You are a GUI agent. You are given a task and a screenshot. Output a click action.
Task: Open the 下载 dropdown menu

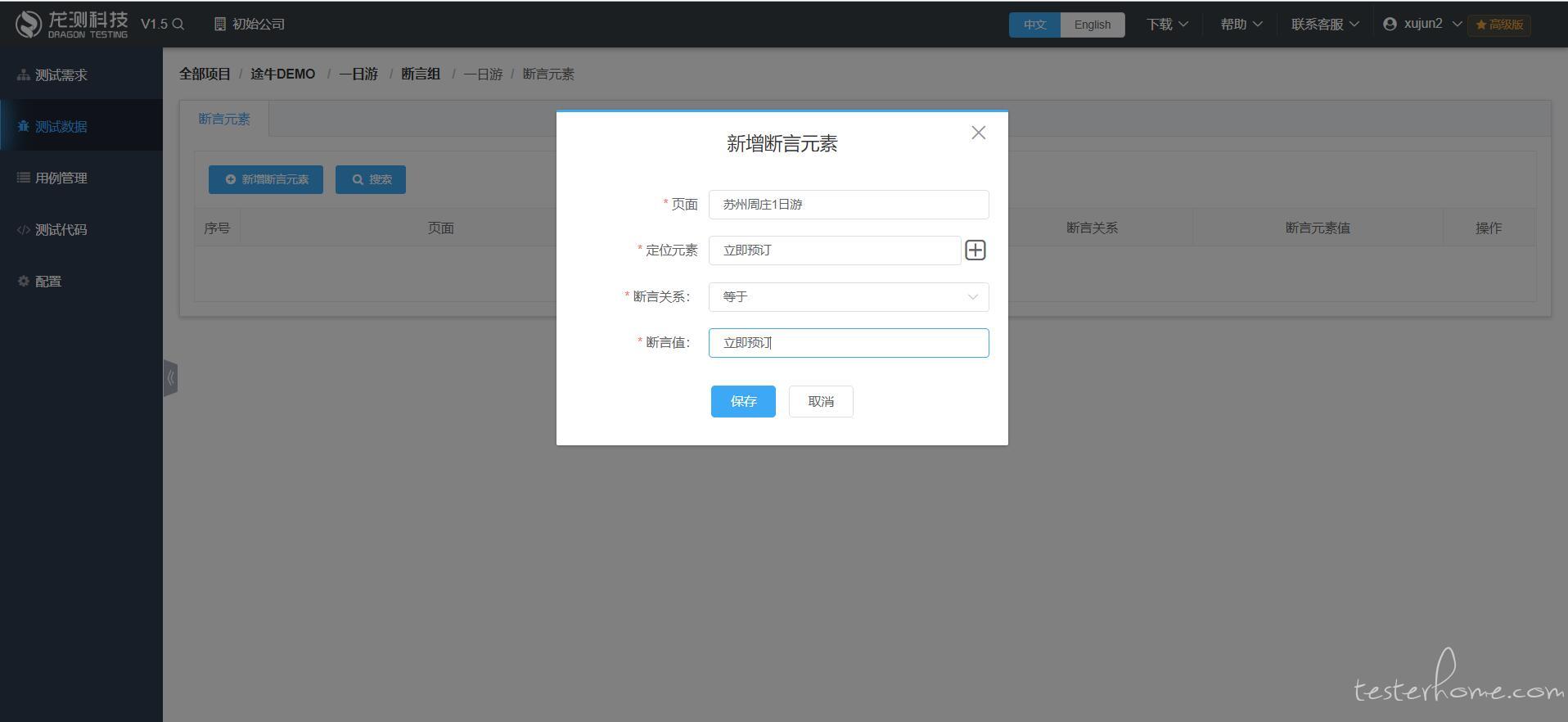pos(1167,25)
